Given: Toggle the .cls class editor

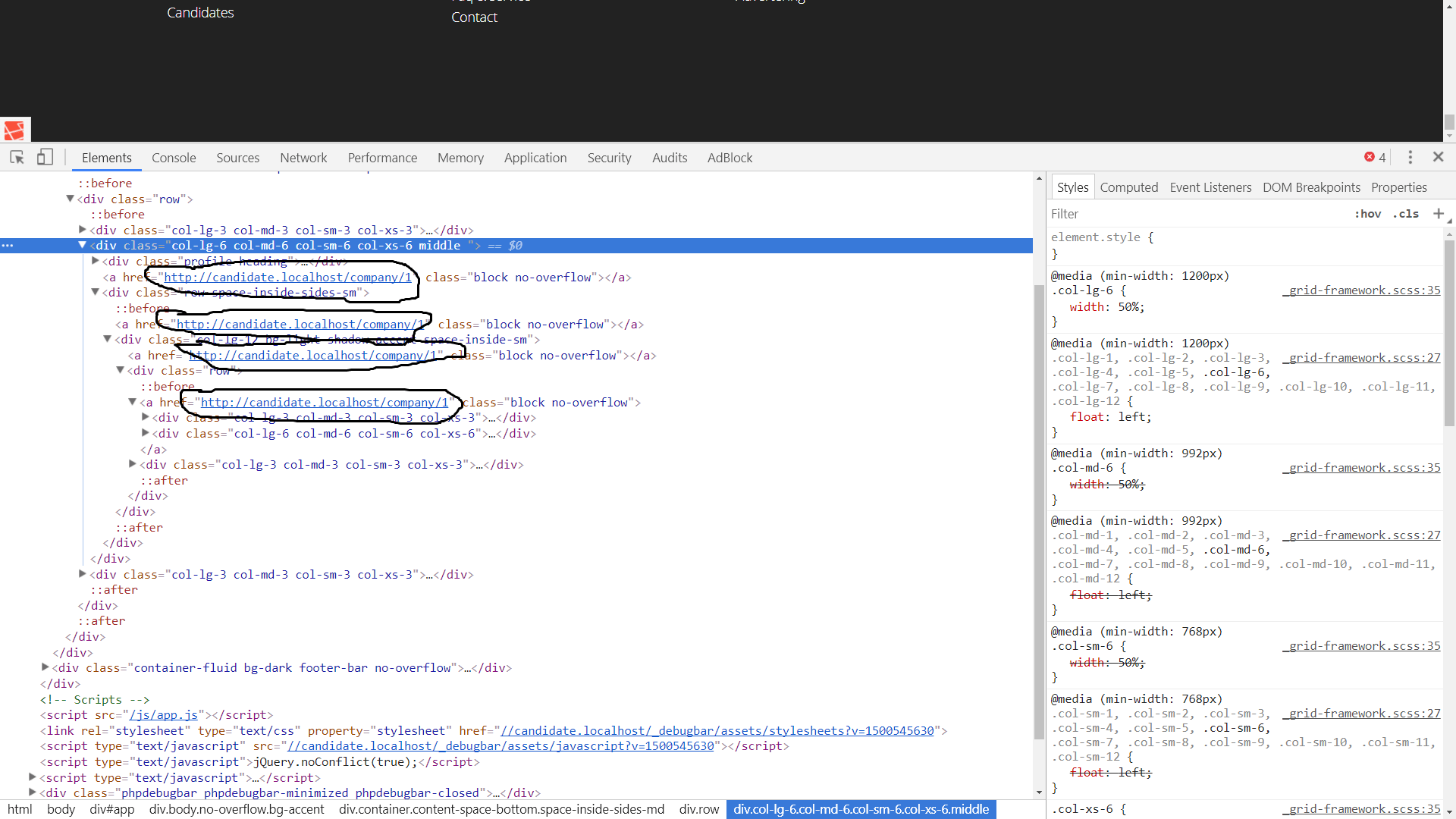Looking at the screenshot, I should [x=1405, y=214].
